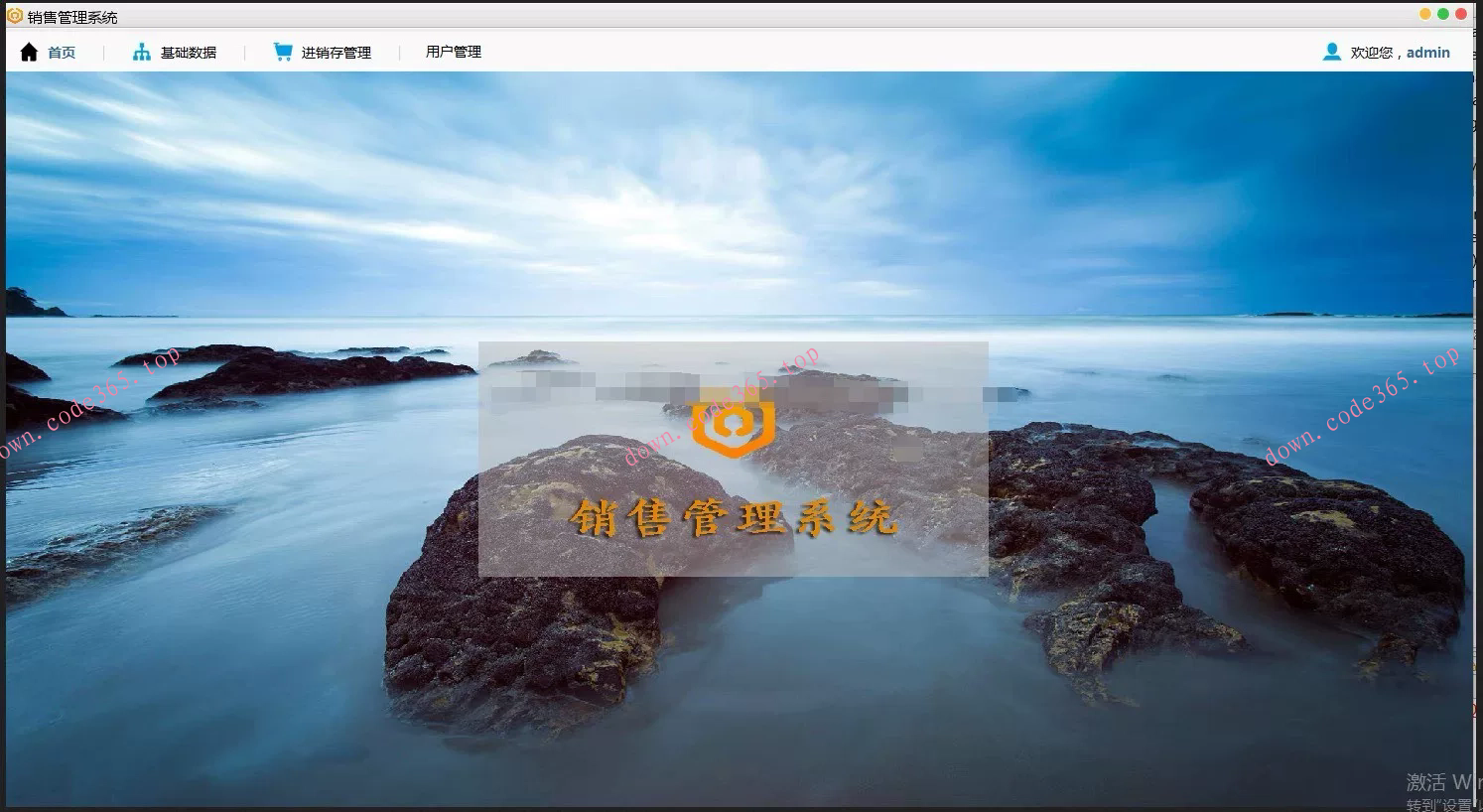Select the org-chart icon next to 基础数据
The height and width of the screenshot is (812, 1483).
[x=140, y=52]
